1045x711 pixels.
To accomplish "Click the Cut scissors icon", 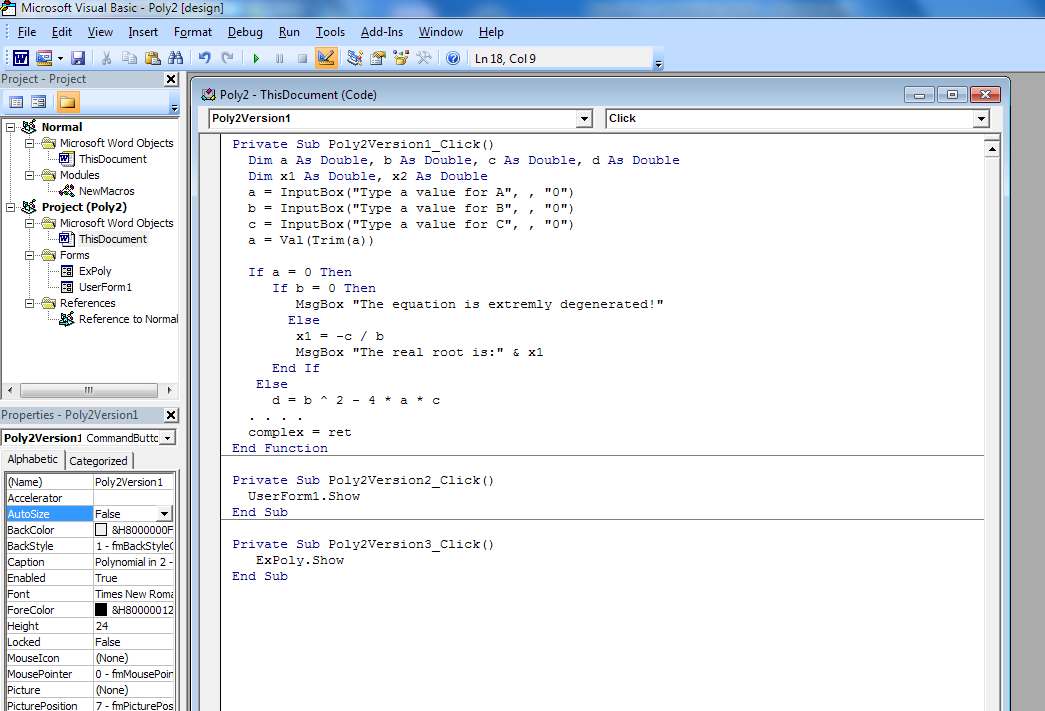I will [x=106, y=58].
